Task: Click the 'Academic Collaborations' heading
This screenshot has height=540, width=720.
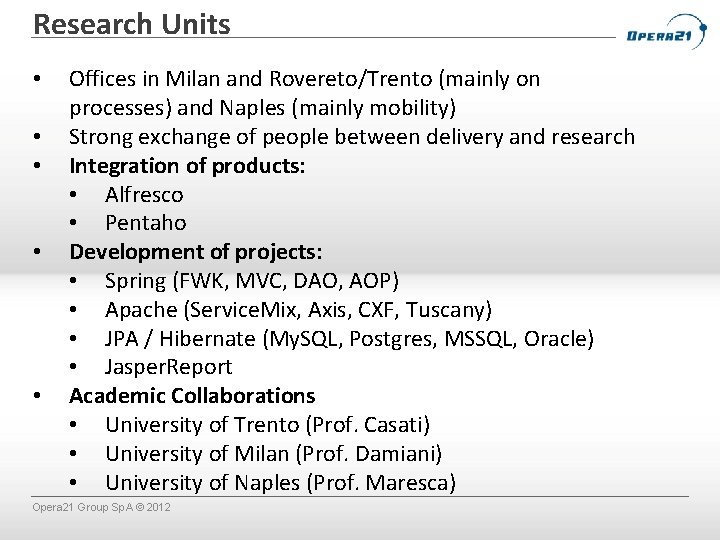Action: pyautogui.click(x=192, y=396)
